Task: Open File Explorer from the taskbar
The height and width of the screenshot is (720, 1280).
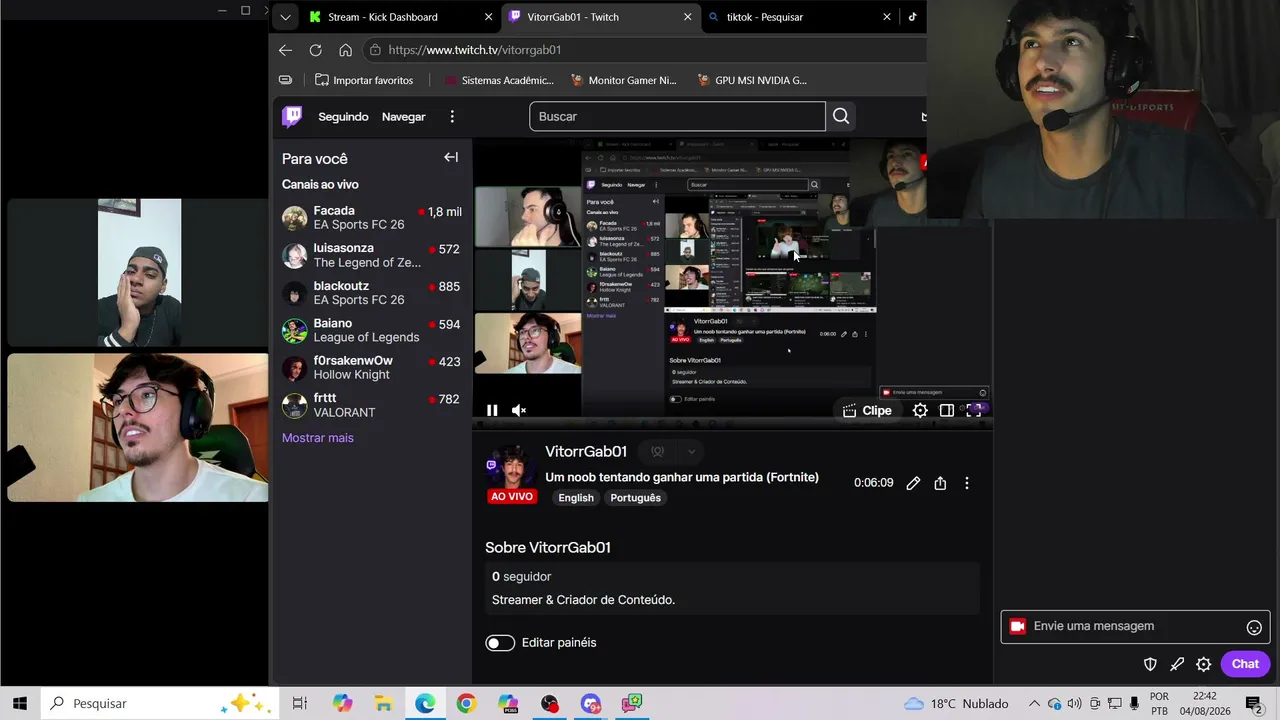Action: [384, 703]
